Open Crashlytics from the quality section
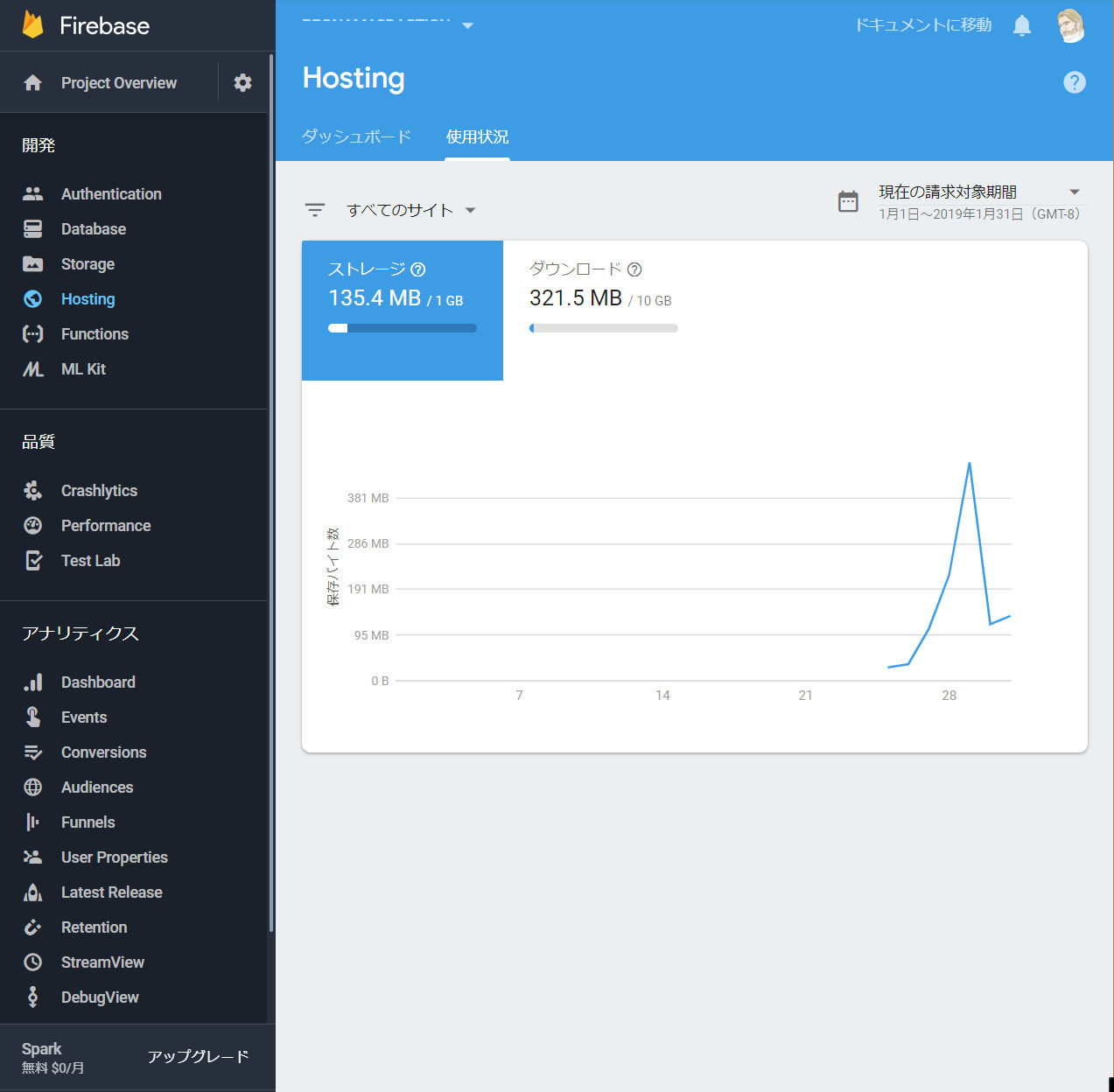Viewport: 1114px width, 1092px height. click(98, 490)
